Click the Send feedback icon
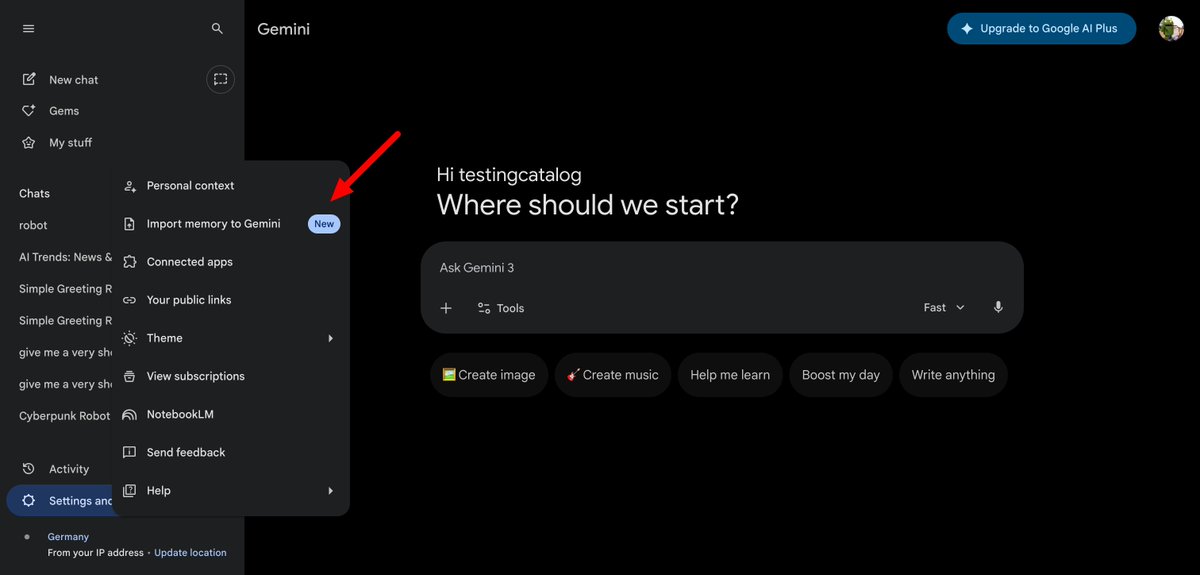Viewport: 1200px width, 575px height. pyautogui.click(x=129, y=452)
